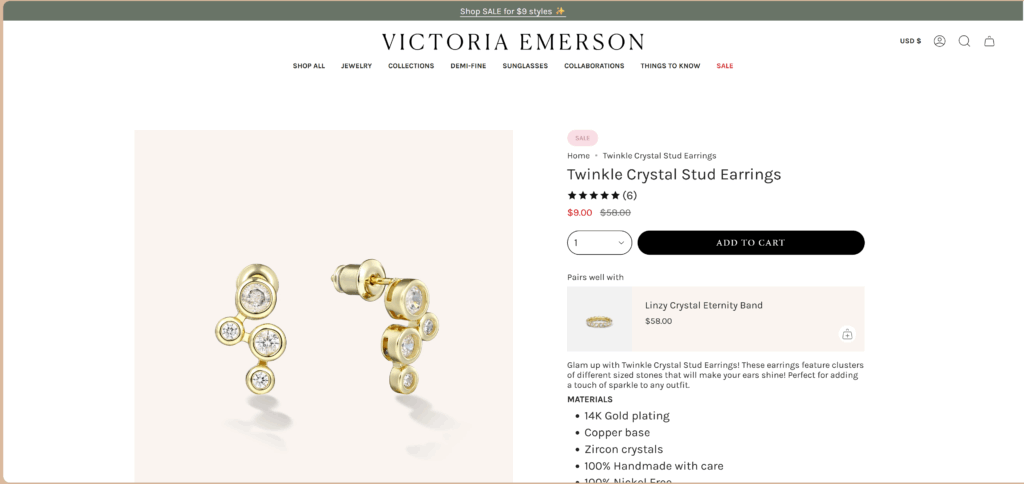Image resolution: width=1024 pixels, height=484 pixels.
Task: Click the main earrings product image
Action: (323, 306)
